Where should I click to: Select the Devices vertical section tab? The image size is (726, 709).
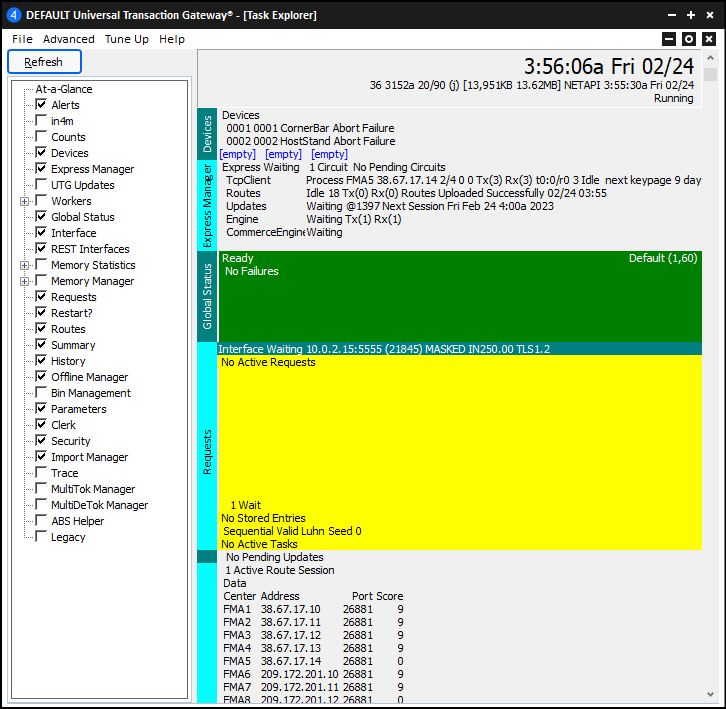click(207, 133)
